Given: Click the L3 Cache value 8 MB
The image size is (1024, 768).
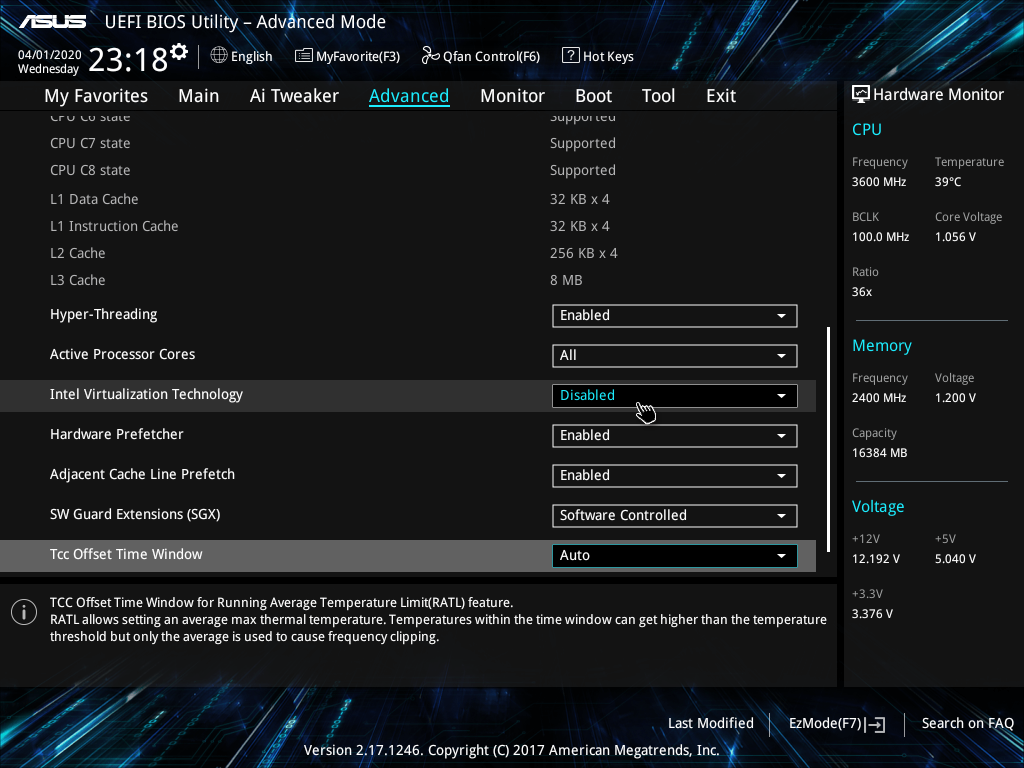Looking at the screenshot, I should point(566,280).
